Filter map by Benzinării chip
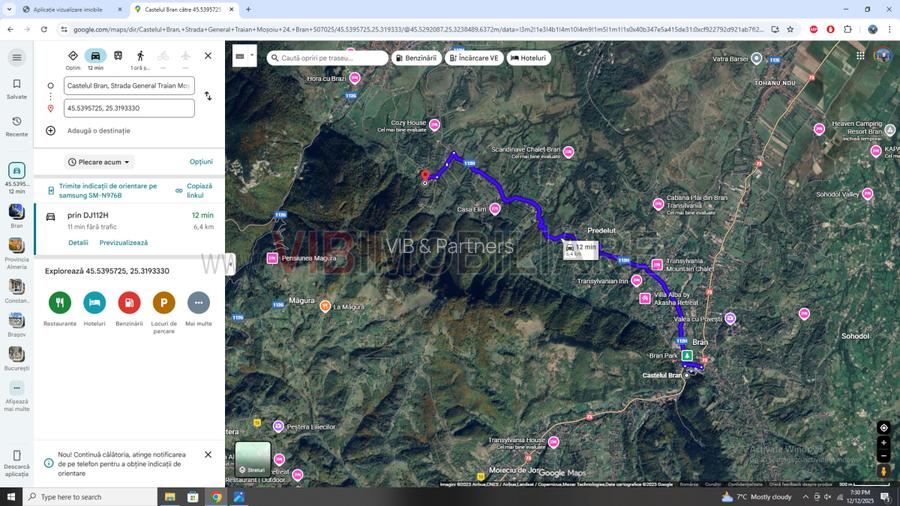 click(417, 58)
